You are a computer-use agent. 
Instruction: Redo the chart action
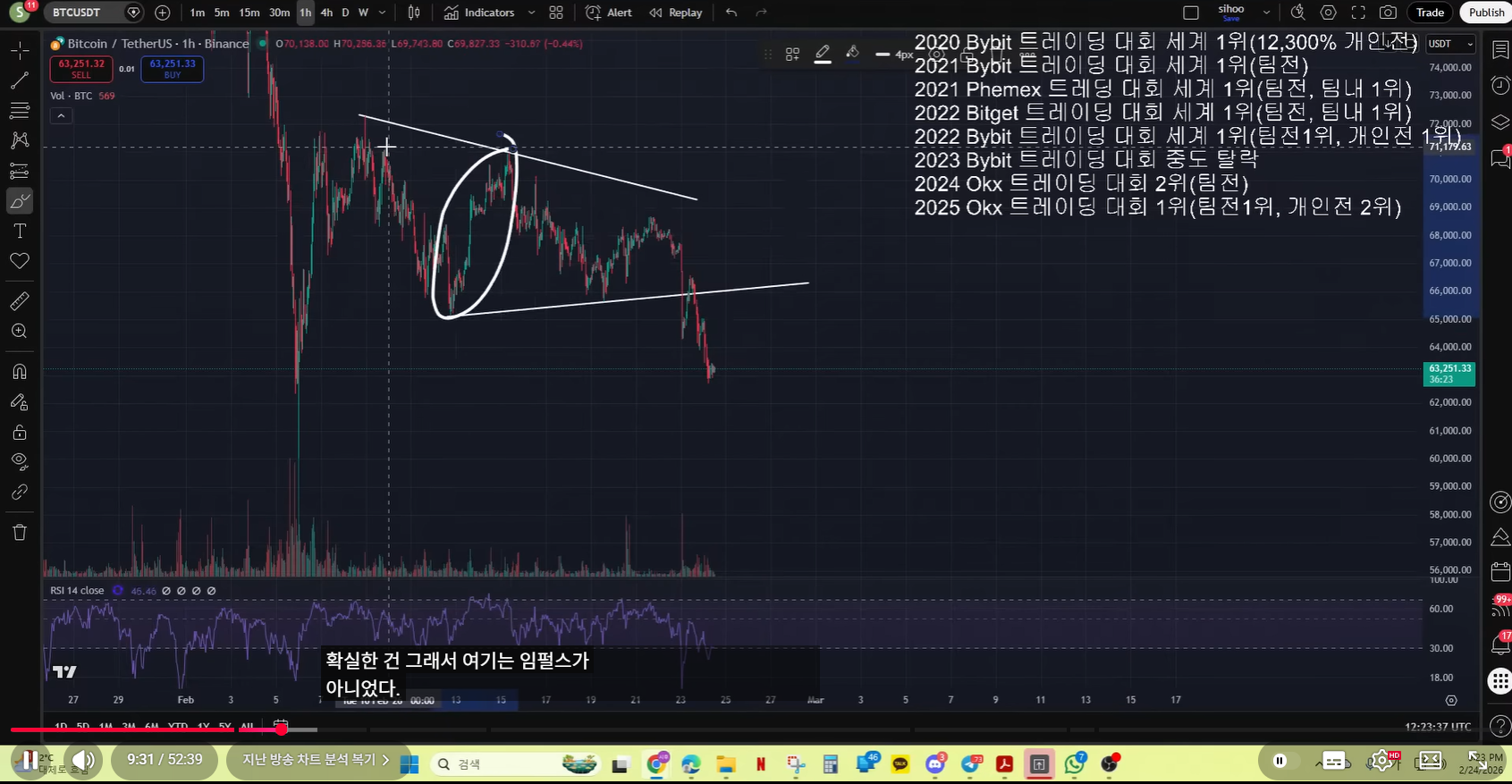[761, 13]
